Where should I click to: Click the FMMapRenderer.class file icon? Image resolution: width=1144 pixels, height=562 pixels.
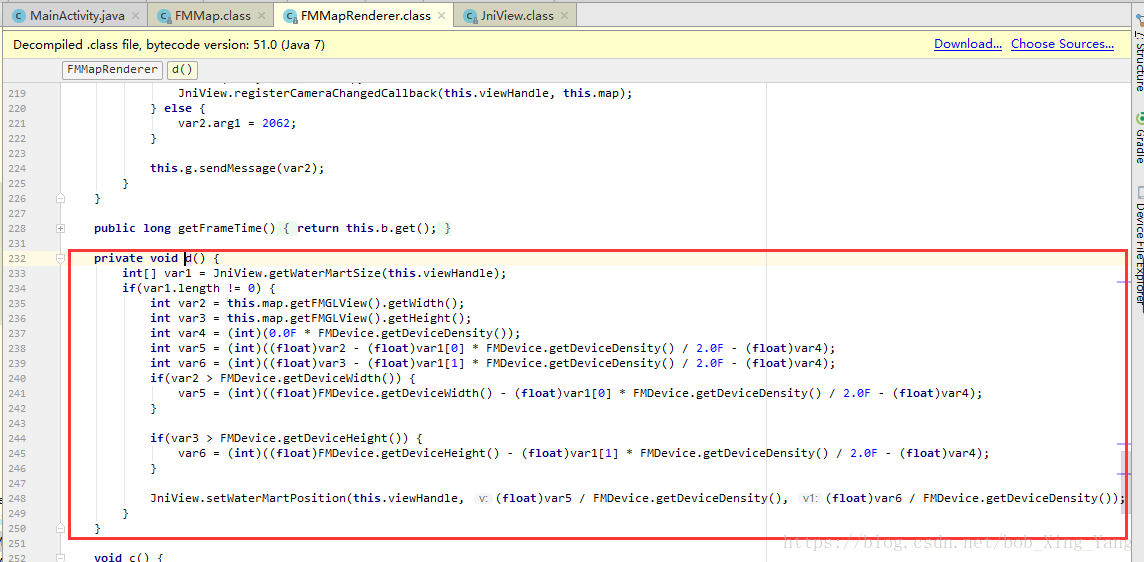[x=290, y=16]
